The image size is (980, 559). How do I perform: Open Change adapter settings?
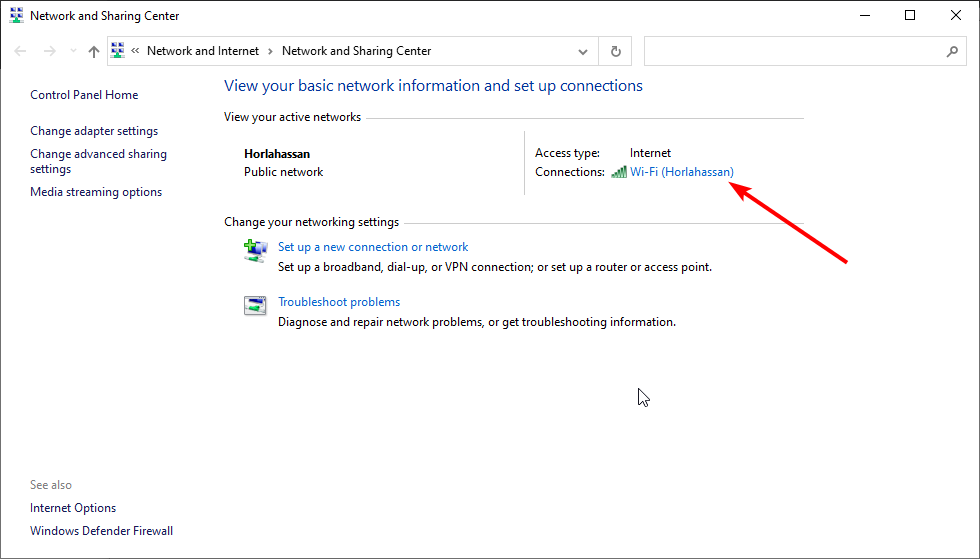click(x=94, y=131)
